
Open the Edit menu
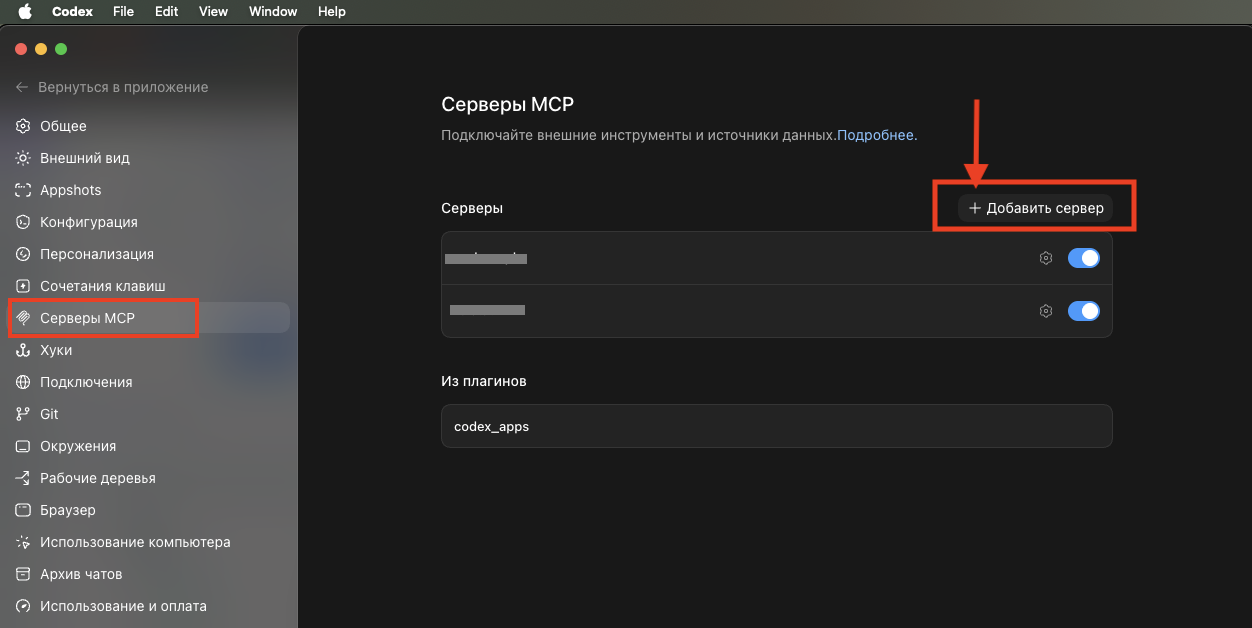click(x=167, y=12)
